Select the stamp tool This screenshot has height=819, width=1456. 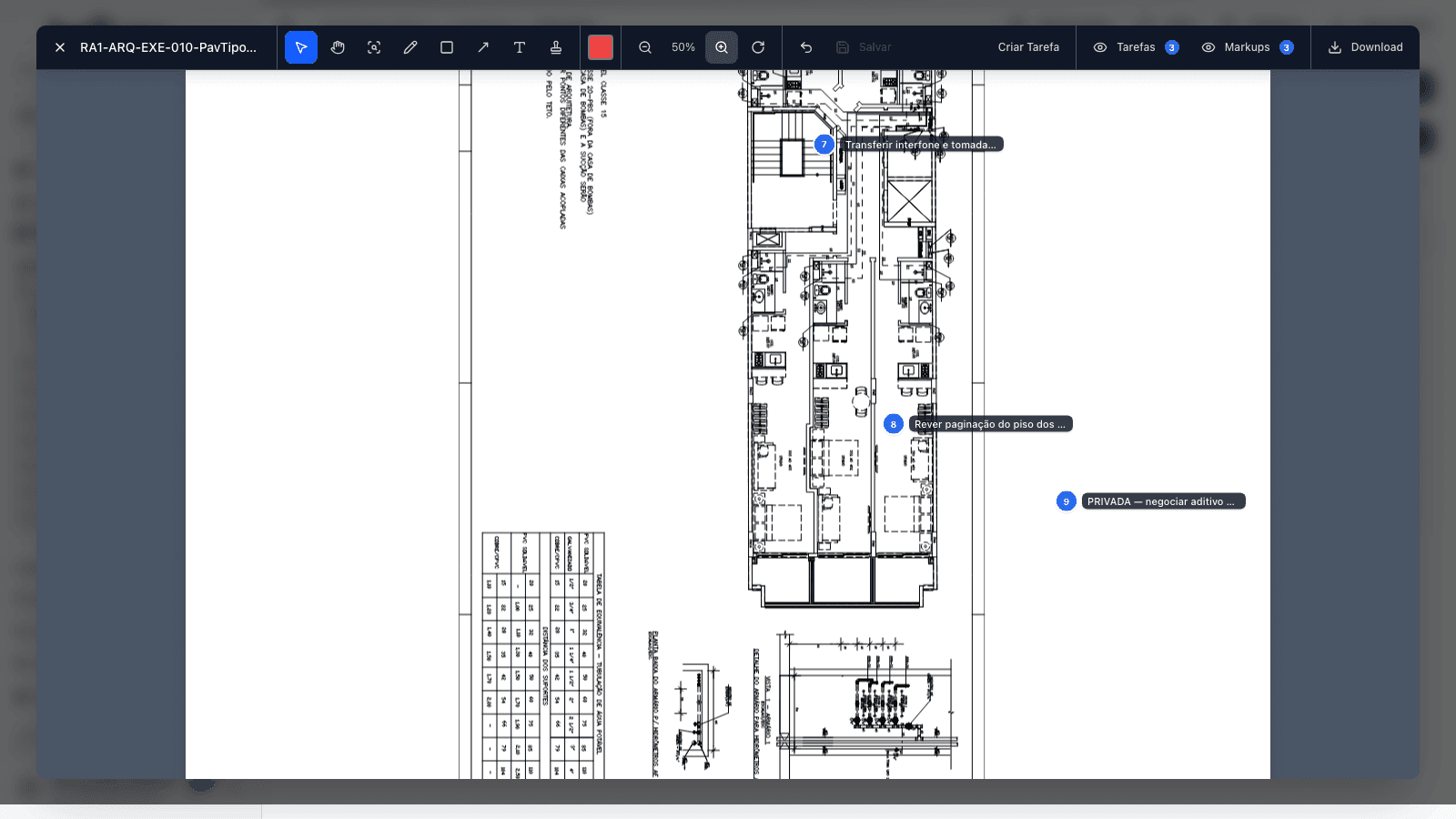click(556, 47)
